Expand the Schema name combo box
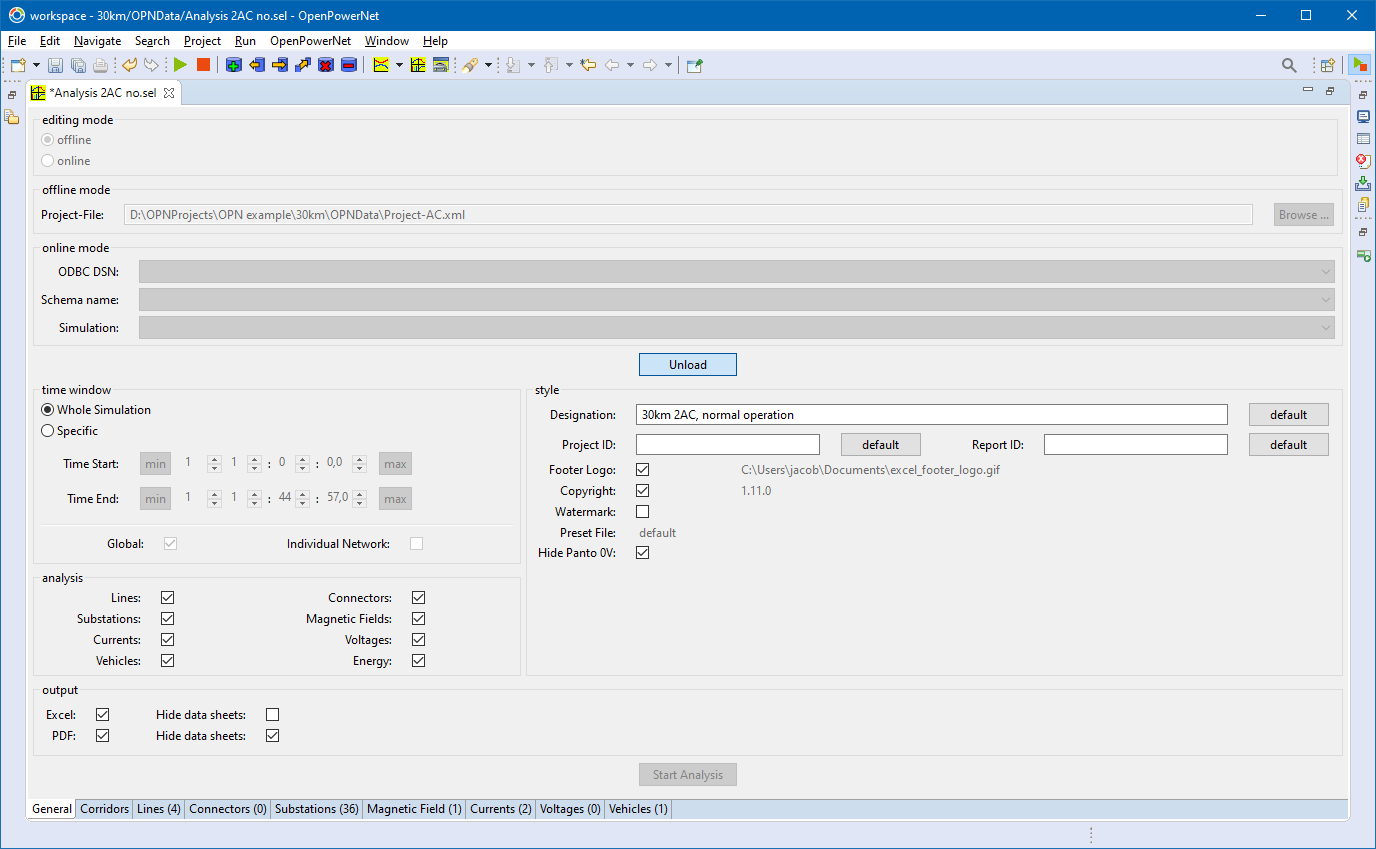The image size is (1376, 849). (1326, 300)
